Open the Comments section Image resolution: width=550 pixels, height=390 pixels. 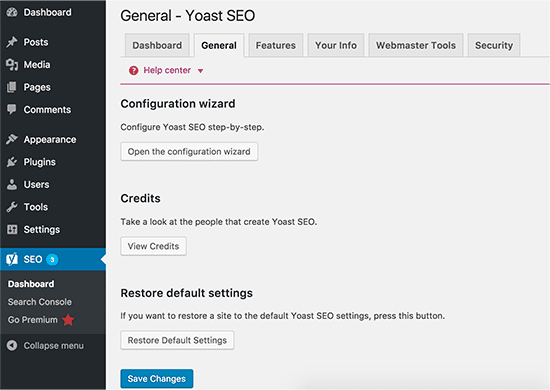47,110
